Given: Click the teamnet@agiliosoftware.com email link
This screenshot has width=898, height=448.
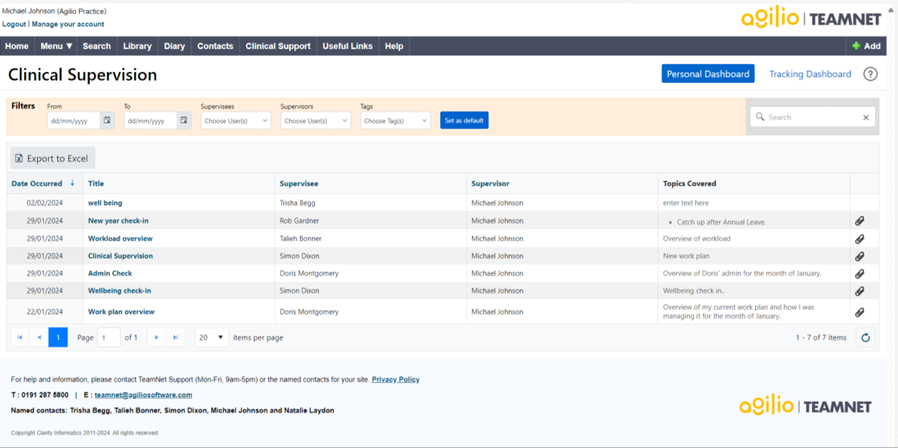Looking at the screenshot, I should coord(143,395).
